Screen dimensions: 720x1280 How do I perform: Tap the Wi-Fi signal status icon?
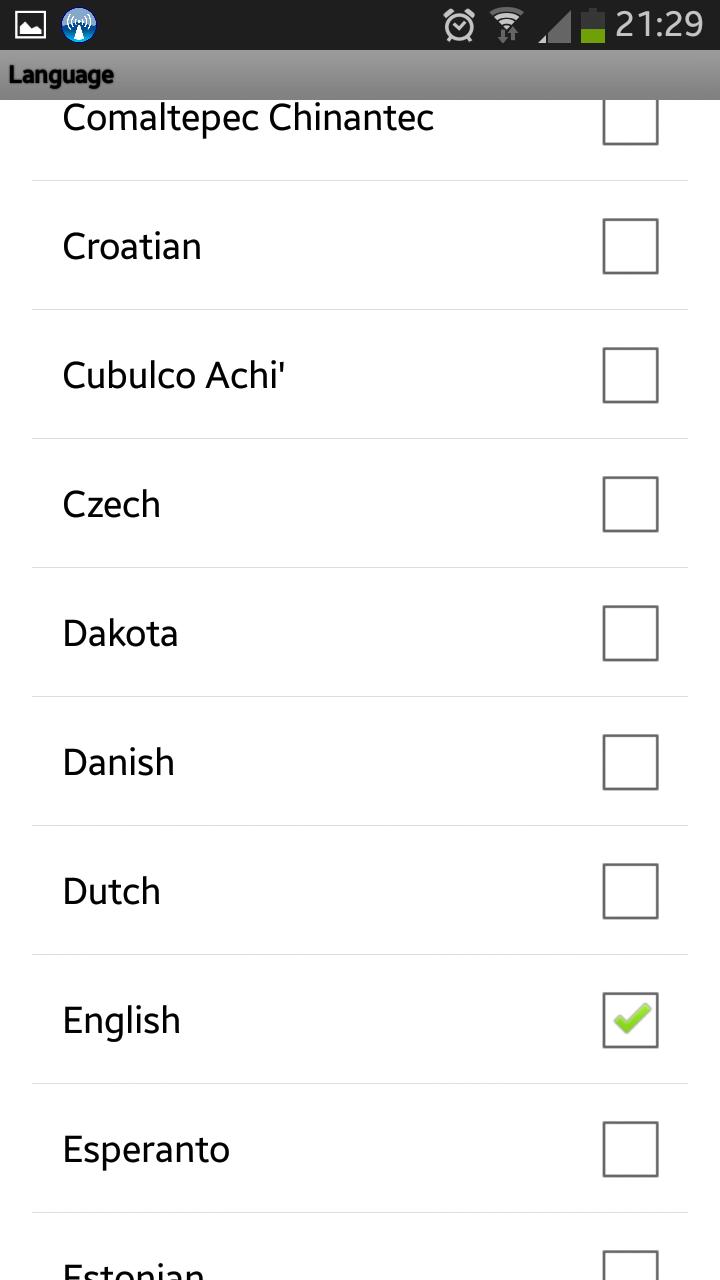[x=507, y=25]
